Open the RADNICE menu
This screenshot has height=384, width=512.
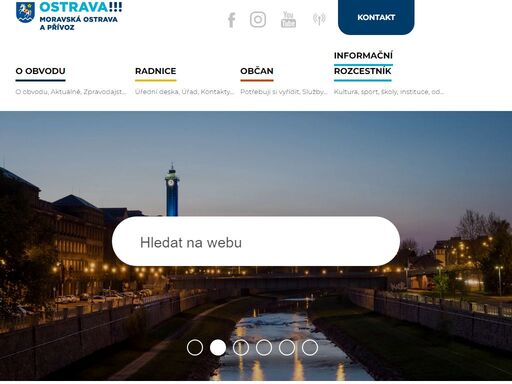(x=155, y=71)
